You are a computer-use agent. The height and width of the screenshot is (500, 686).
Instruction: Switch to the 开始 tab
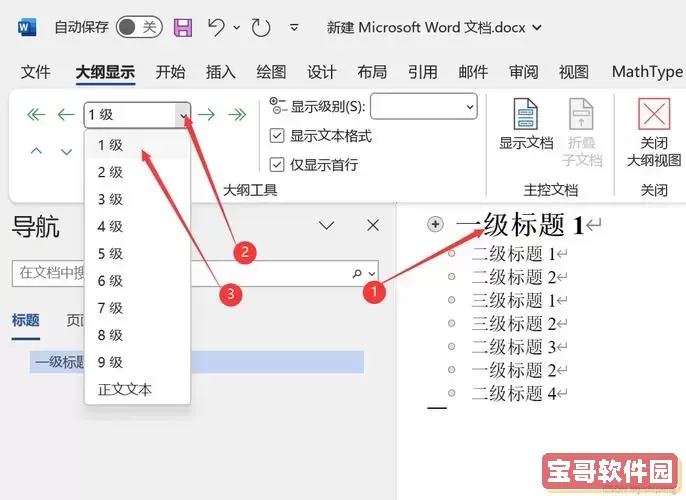click(x=170, y=72)
